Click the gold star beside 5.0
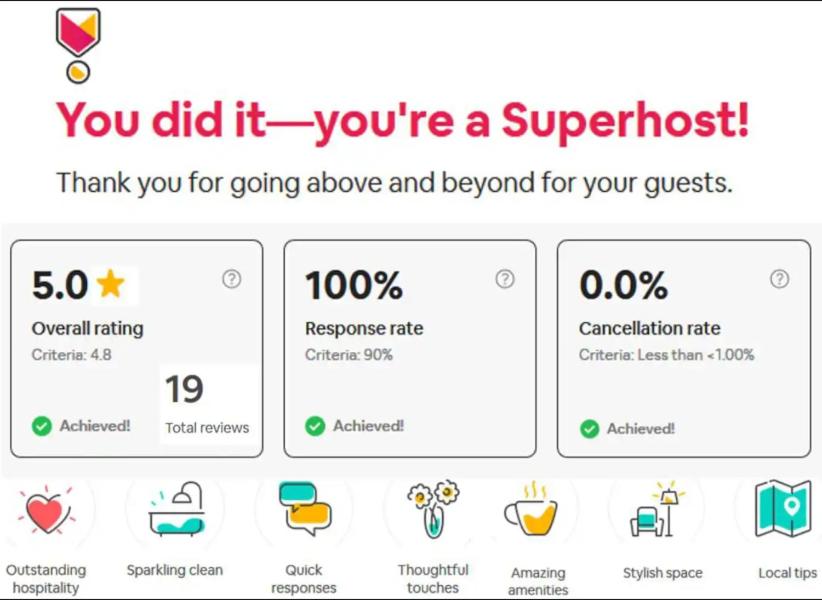Viewport: 822px width, 600px height. tap(111, 285)
